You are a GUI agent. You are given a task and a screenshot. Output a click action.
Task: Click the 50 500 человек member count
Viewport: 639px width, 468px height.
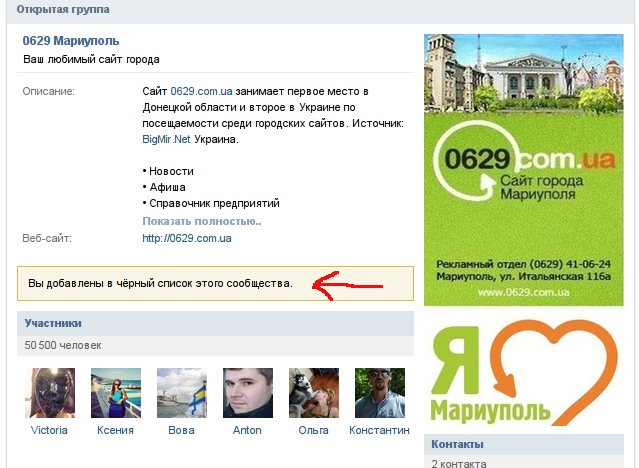(63, 345)
